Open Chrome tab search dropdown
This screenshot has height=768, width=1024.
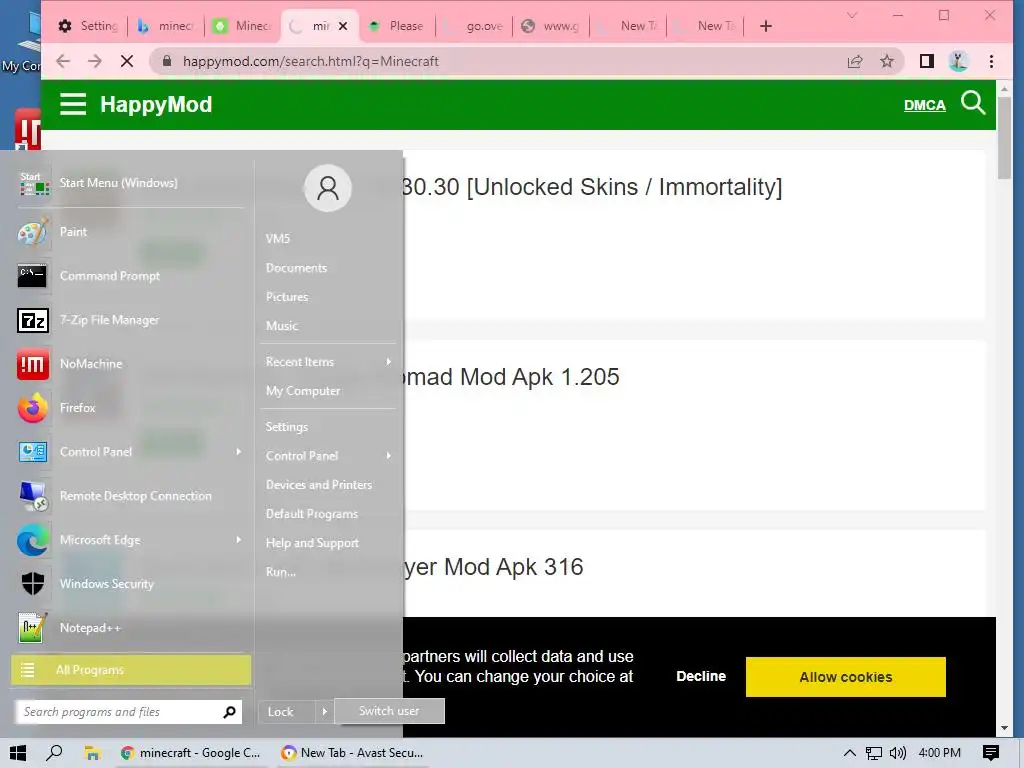pos(852,15)
